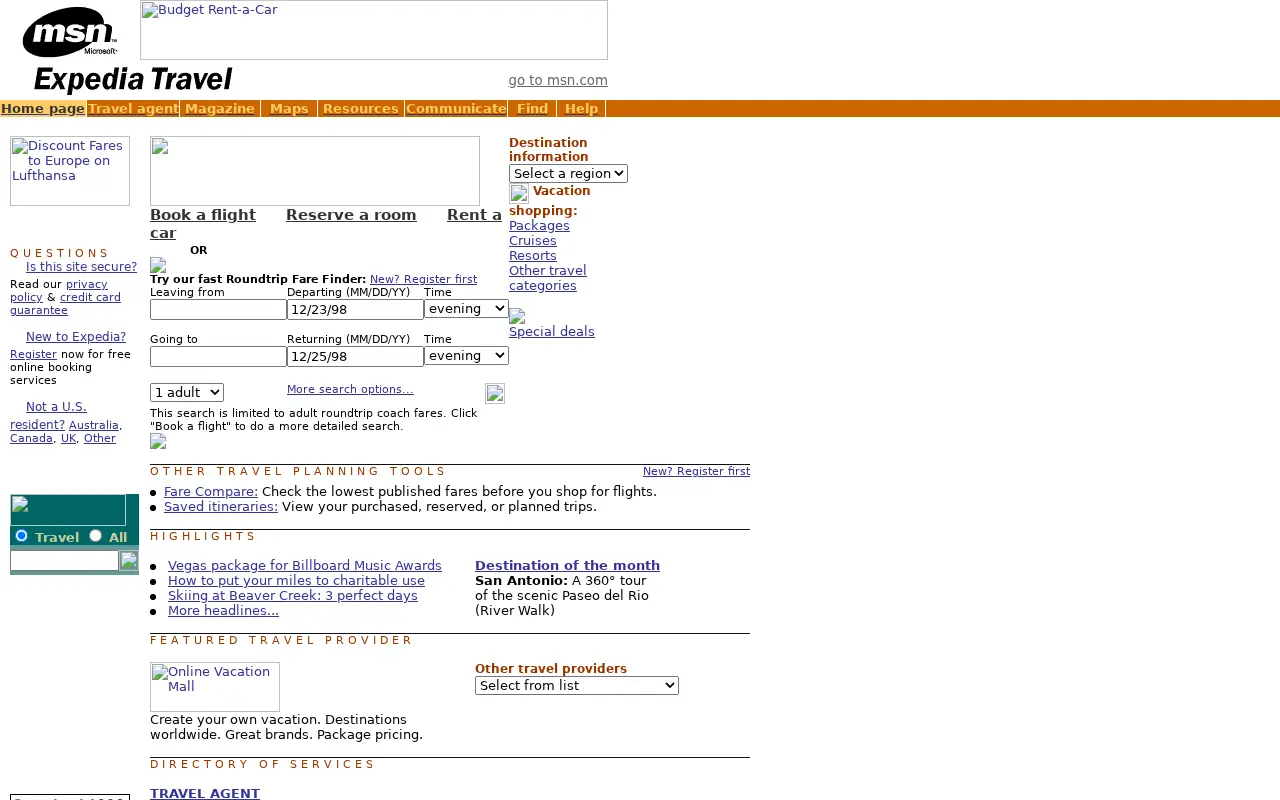Open the Help tab
1280x800 pixels.
581,109
